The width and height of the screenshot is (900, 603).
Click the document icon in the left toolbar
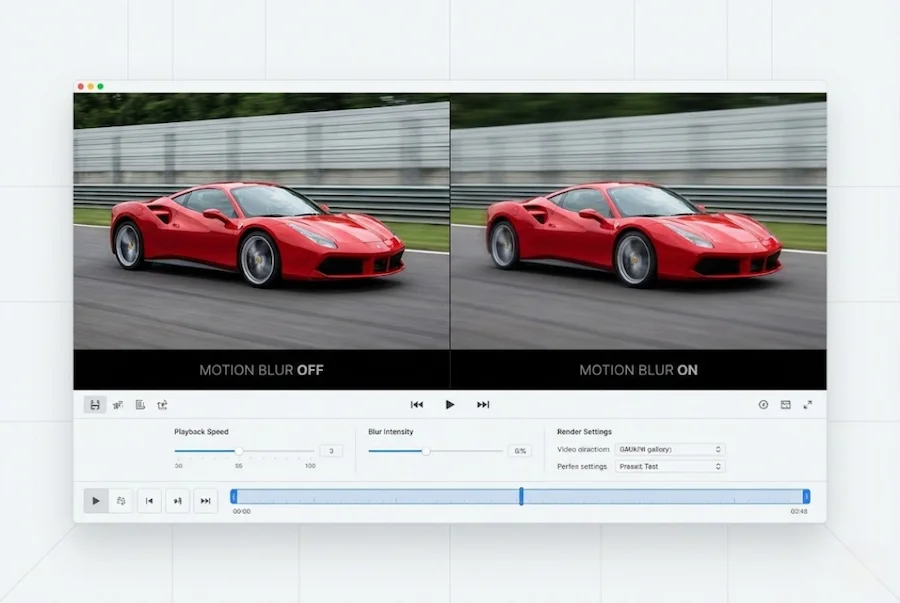[140, 405]
